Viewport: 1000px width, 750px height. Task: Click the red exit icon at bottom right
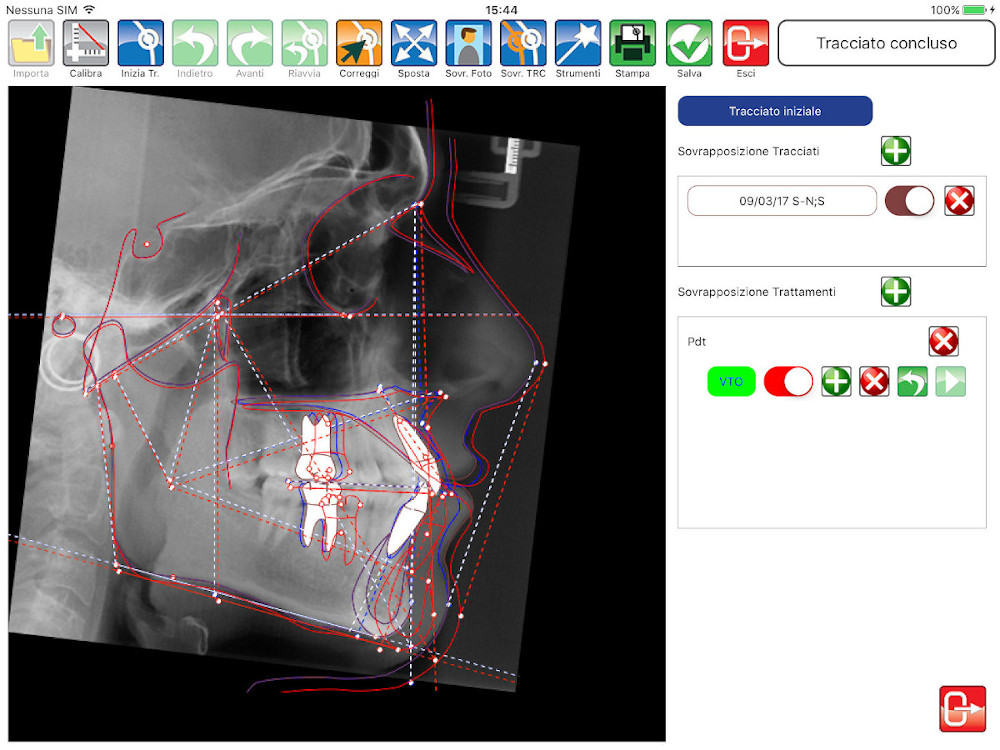pos(962,709)
